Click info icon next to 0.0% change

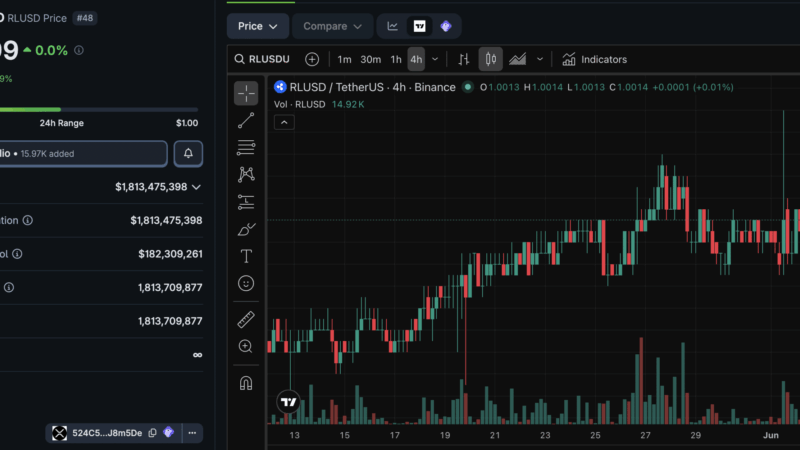click(x=79, y=50)
